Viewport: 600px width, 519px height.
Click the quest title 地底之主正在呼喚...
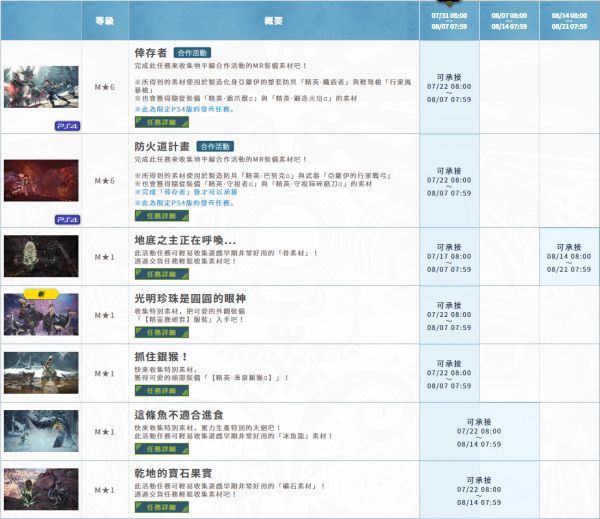pos(185,240)
